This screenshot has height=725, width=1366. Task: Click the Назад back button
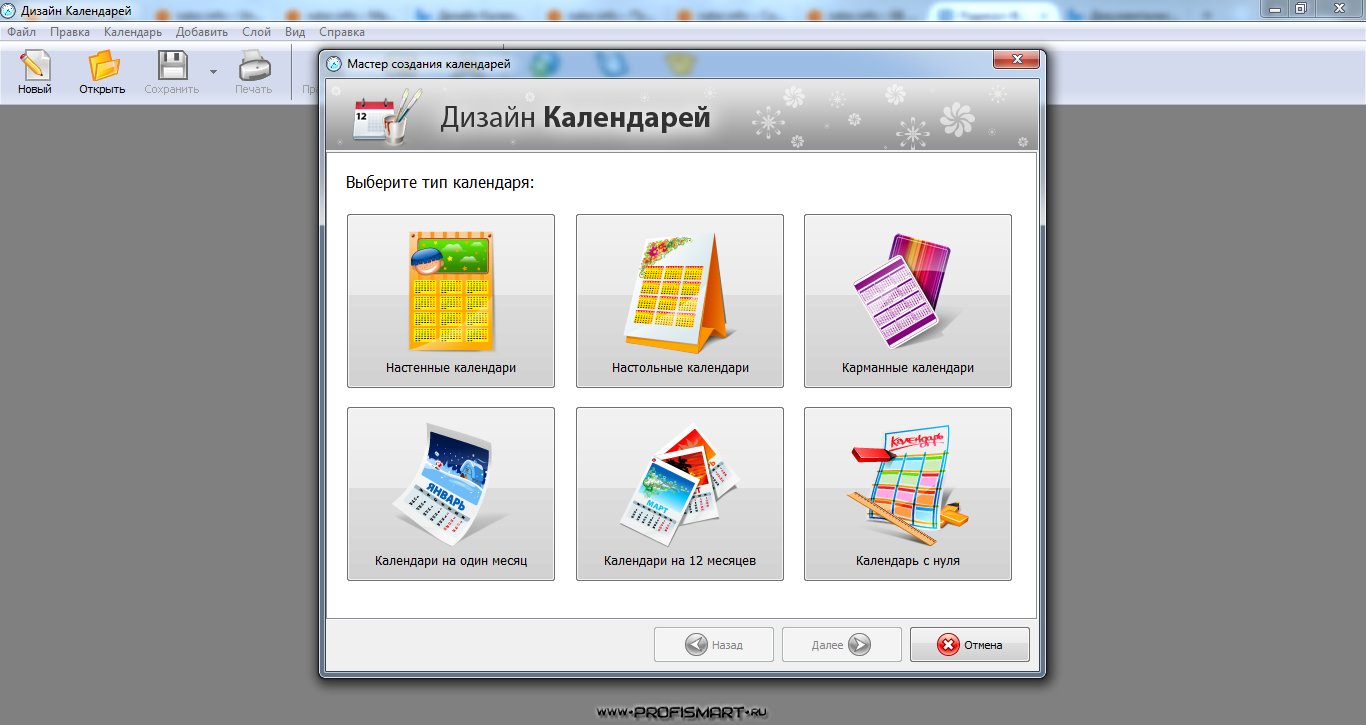(714, 645)
